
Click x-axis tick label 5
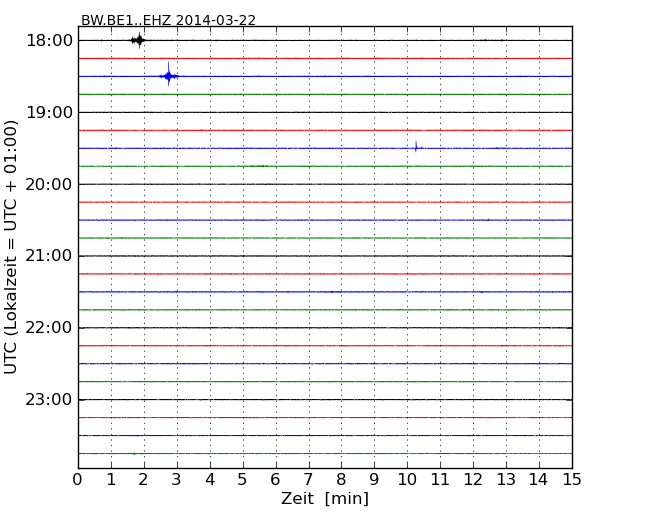[x=242, y=479]
